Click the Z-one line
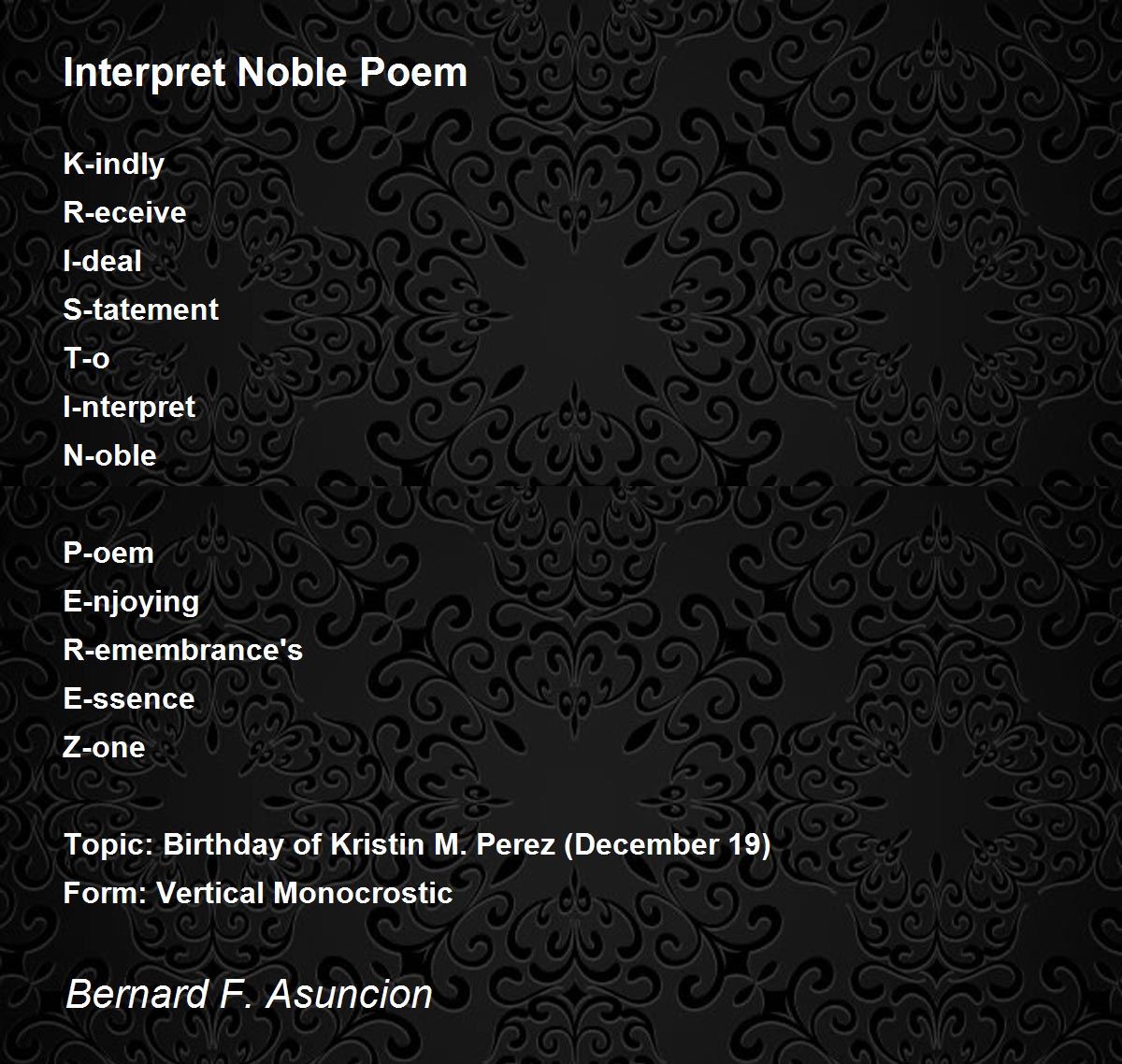Viewport: 1122px width, 1064px height. (x=105, y=748)
